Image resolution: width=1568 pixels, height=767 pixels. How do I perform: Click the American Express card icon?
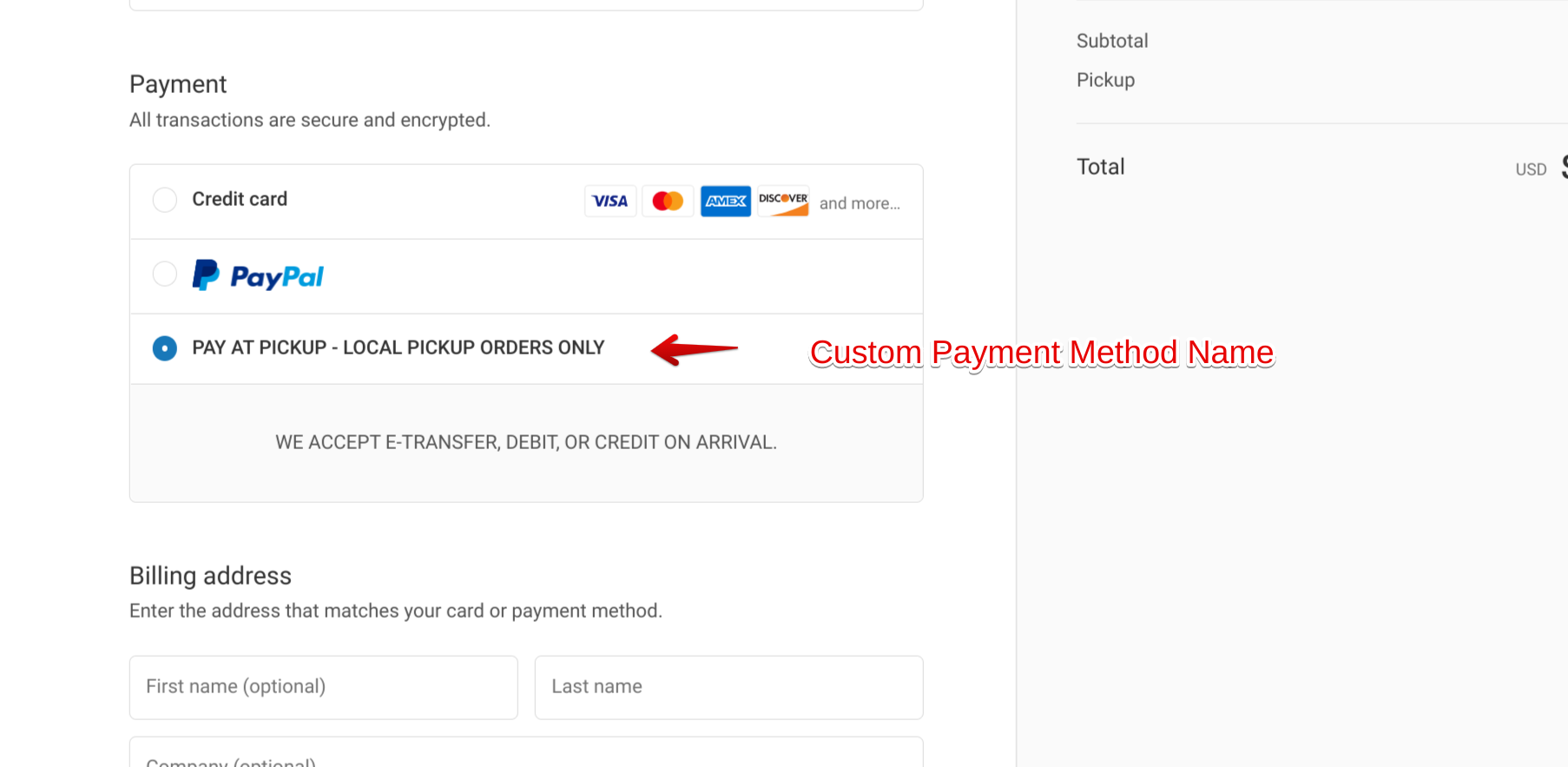coord(726,202)
